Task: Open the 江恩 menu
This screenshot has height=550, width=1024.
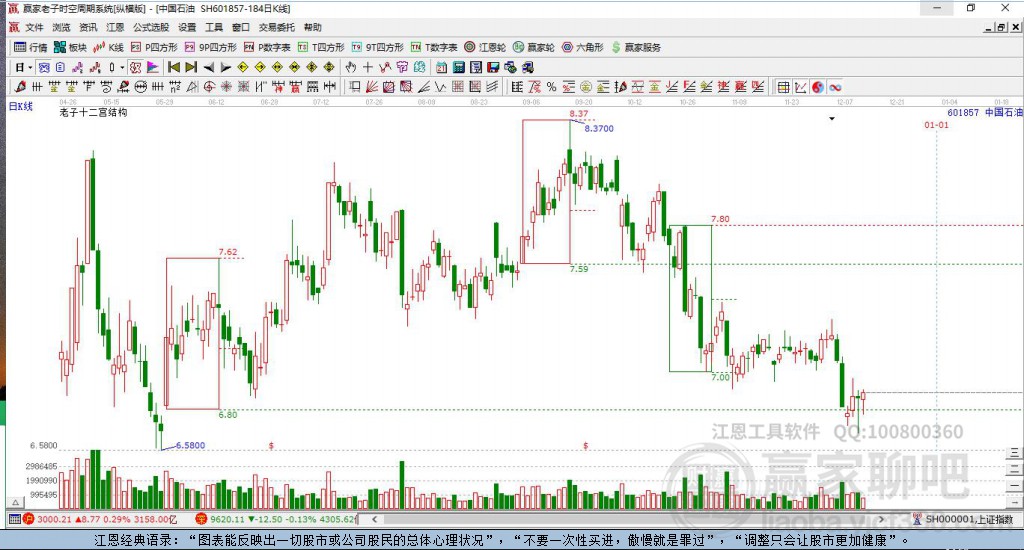Action: 115,27
